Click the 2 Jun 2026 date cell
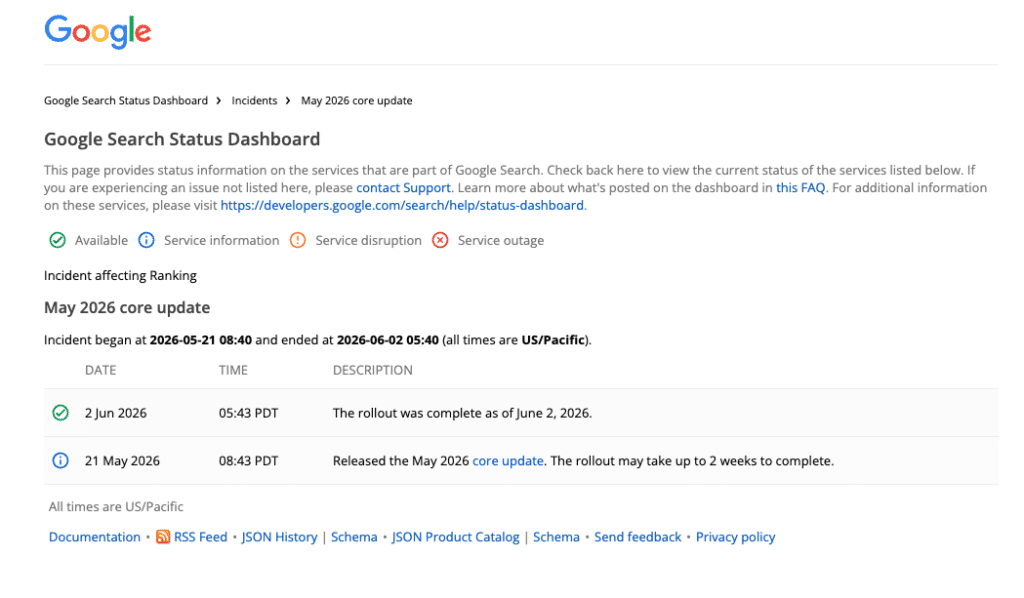The height and width of the screenshot is (598, 1024). (116, 413)
